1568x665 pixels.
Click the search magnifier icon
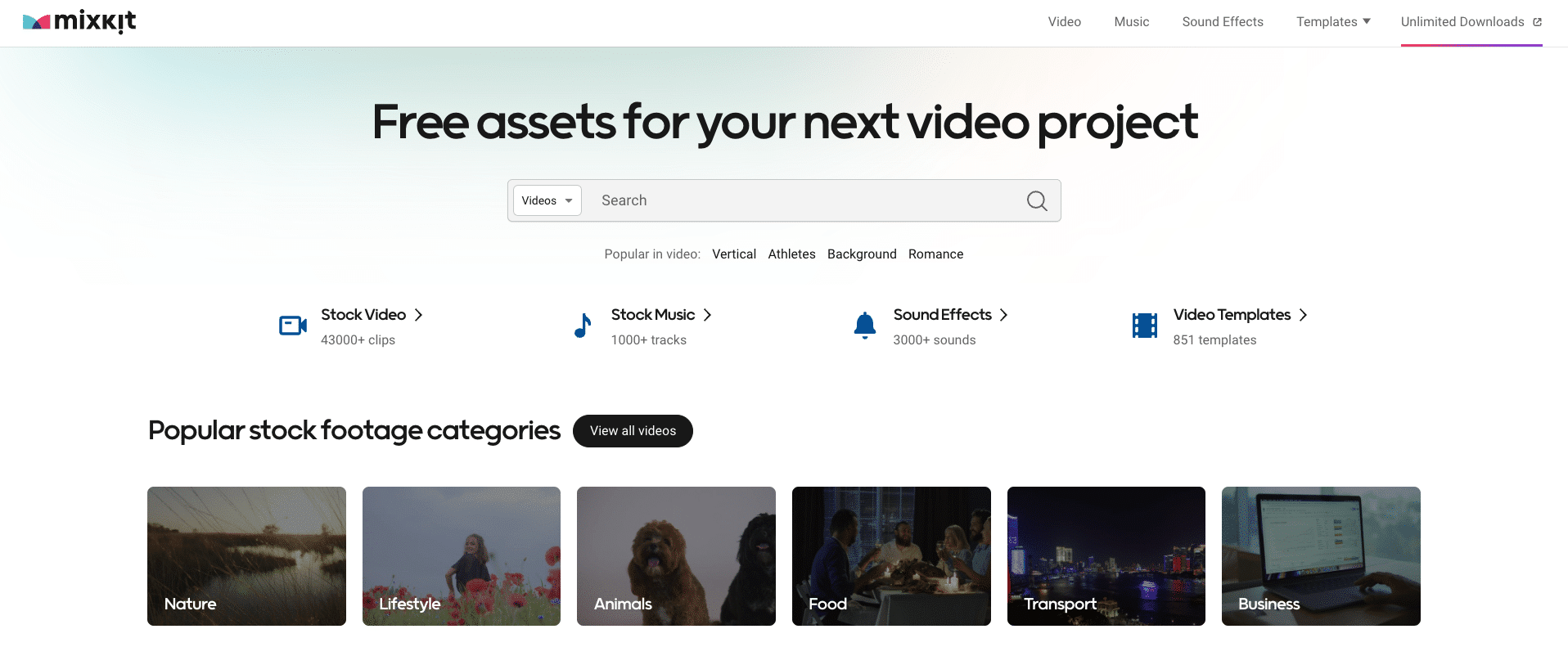1037,200
